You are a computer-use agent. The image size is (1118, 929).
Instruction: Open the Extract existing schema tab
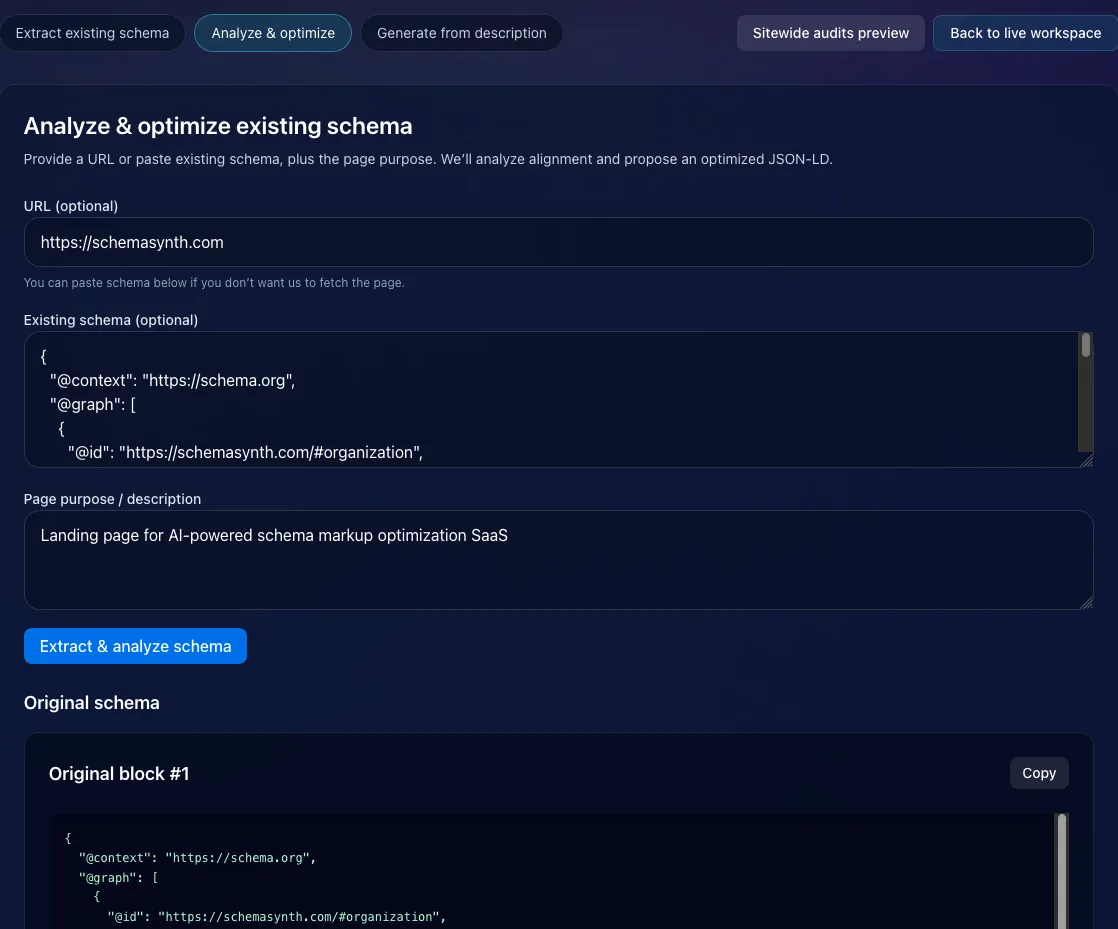pos(92,33)
